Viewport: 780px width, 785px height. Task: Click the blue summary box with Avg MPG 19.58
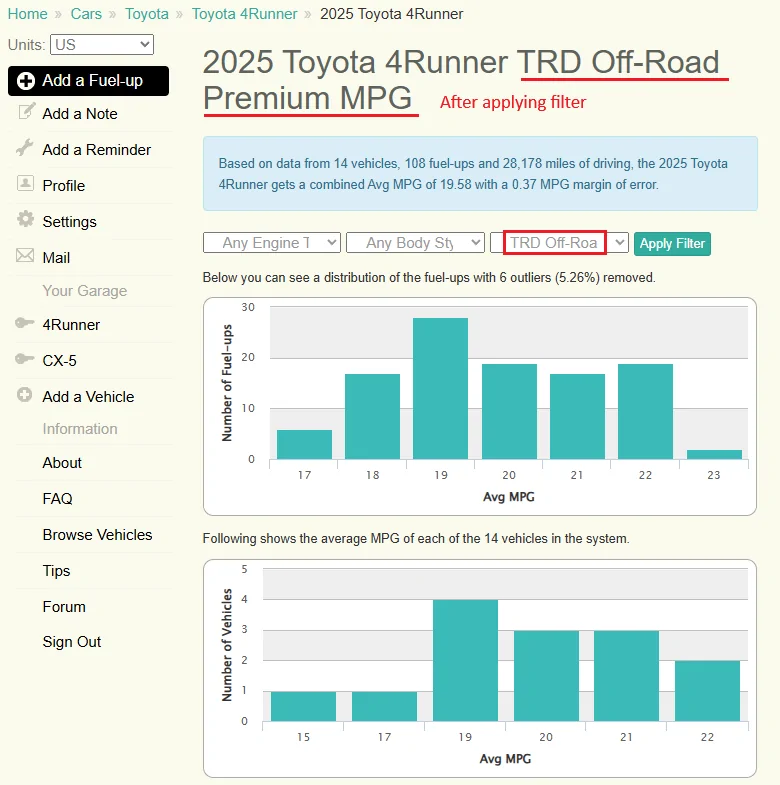pos(480,174)
